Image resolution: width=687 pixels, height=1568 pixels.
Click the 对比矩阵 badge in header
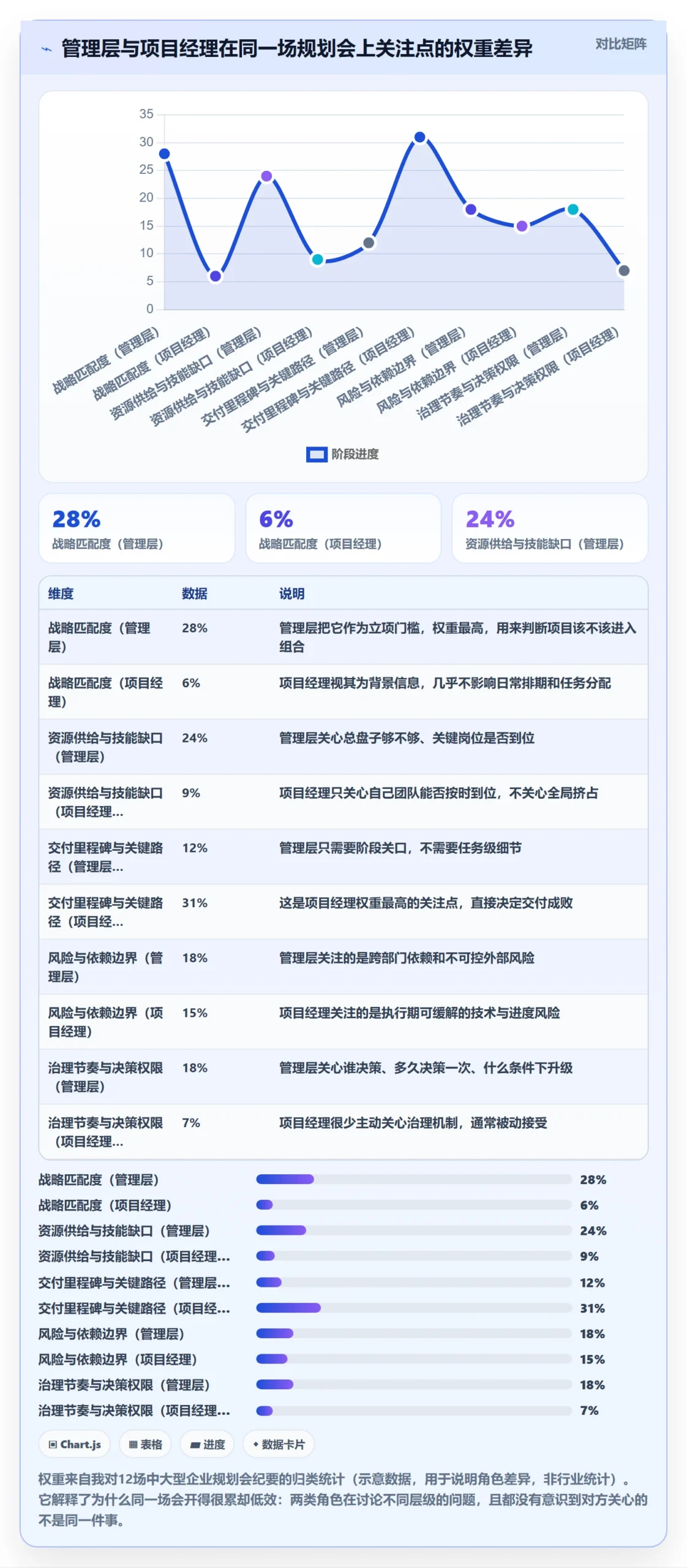(x=621, y=44)
